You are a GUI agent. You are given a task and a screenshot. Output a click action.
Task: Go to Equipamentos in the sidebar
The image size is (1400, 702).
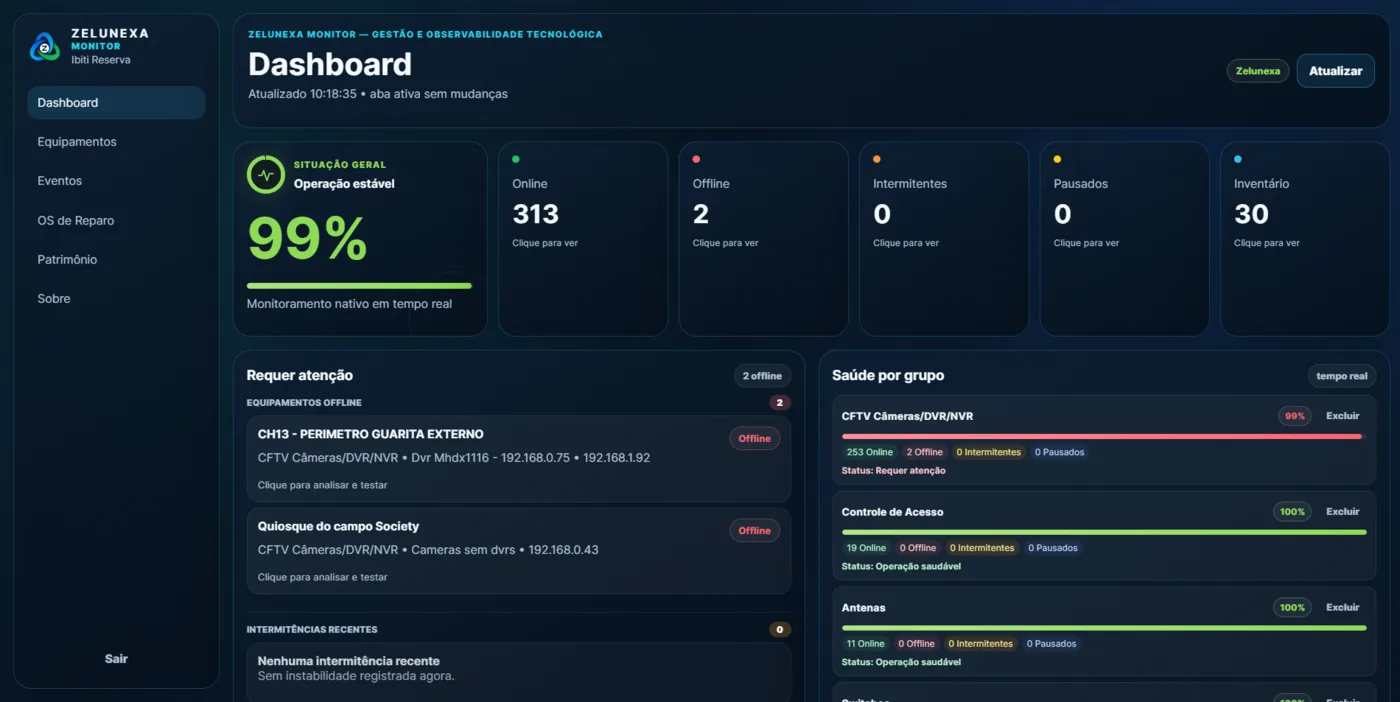point(116,142)
